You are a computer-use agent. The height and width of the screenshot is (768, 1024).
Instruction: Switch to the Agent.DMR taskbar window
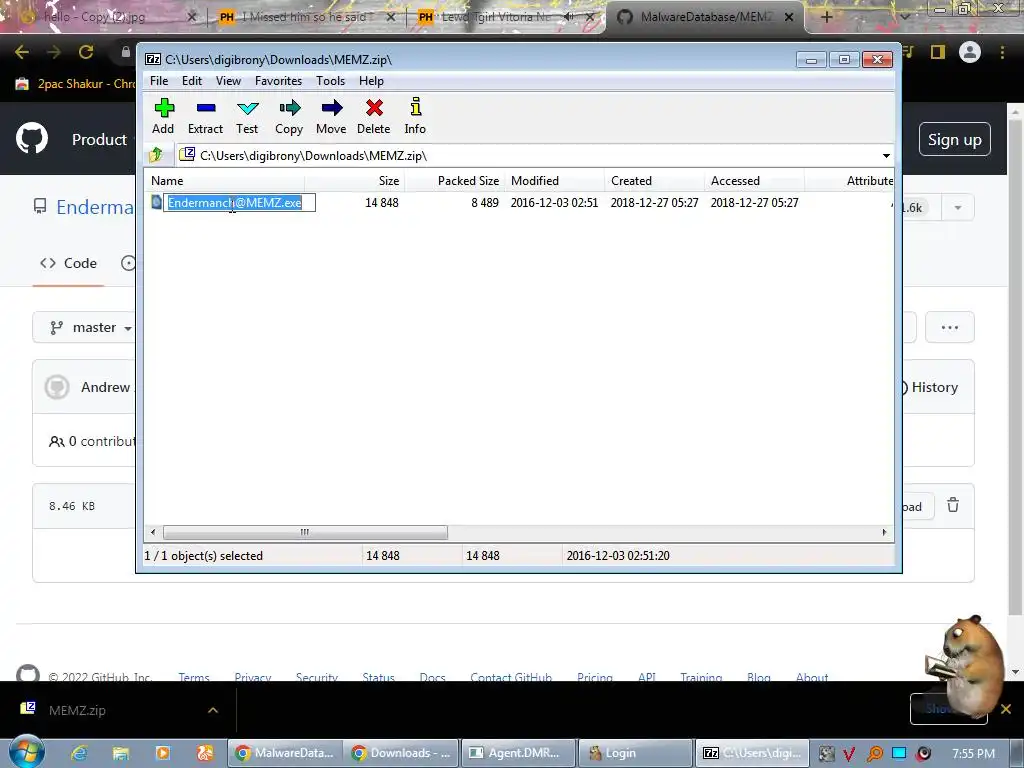tap(518, 753)
